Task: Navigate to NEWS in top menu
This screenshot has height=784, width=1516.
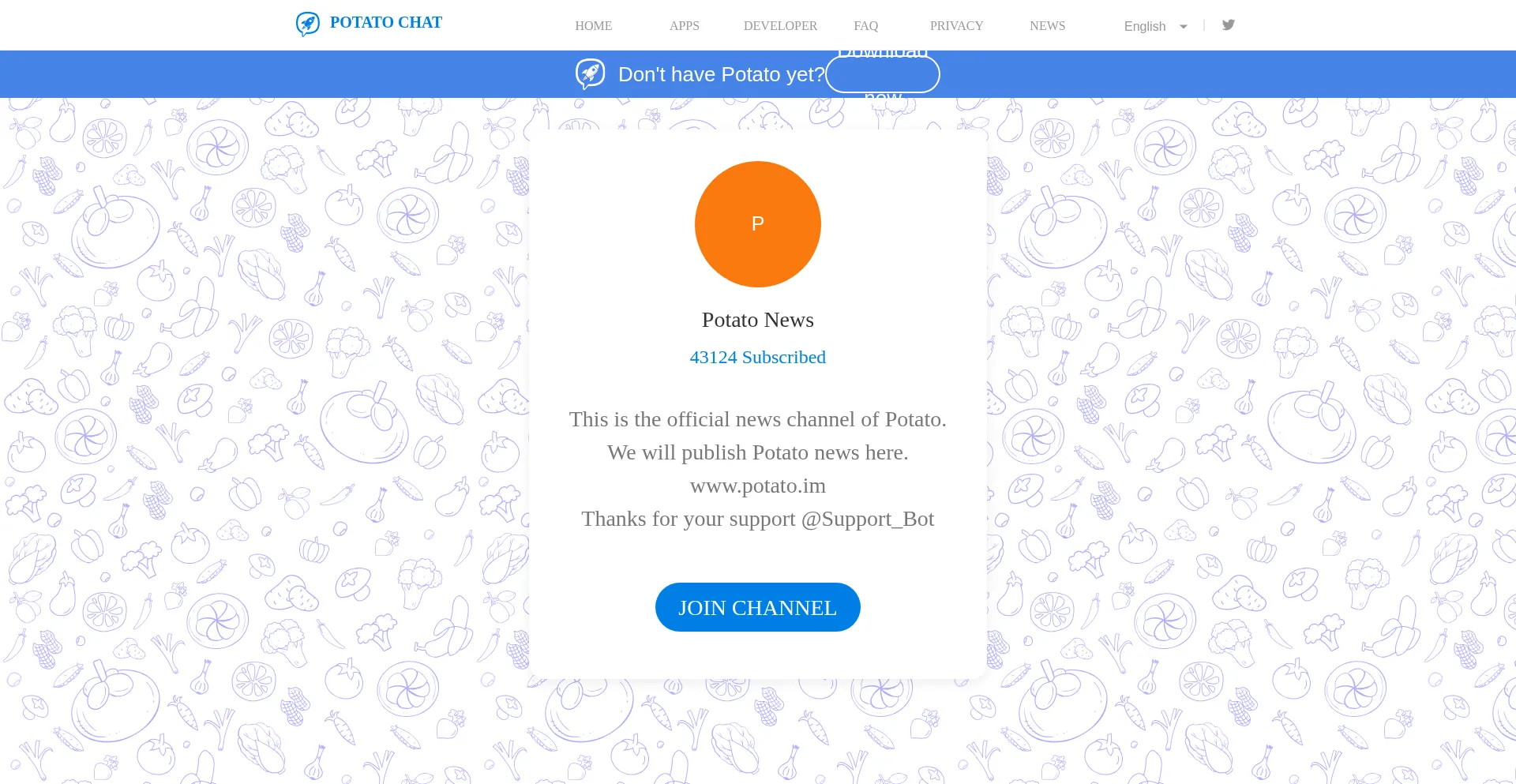Action: [x=1048, y=25]
